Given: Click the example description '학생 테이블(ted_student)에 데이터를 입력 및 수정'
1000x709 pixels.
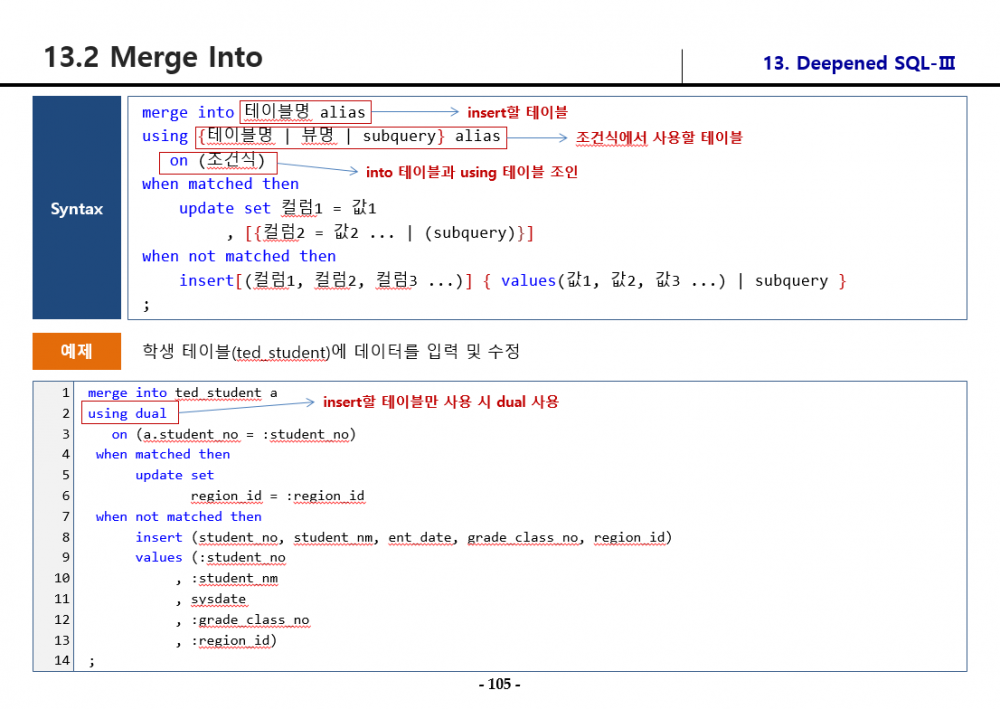Looking at the screenshot, I should [x=330, y=351].
